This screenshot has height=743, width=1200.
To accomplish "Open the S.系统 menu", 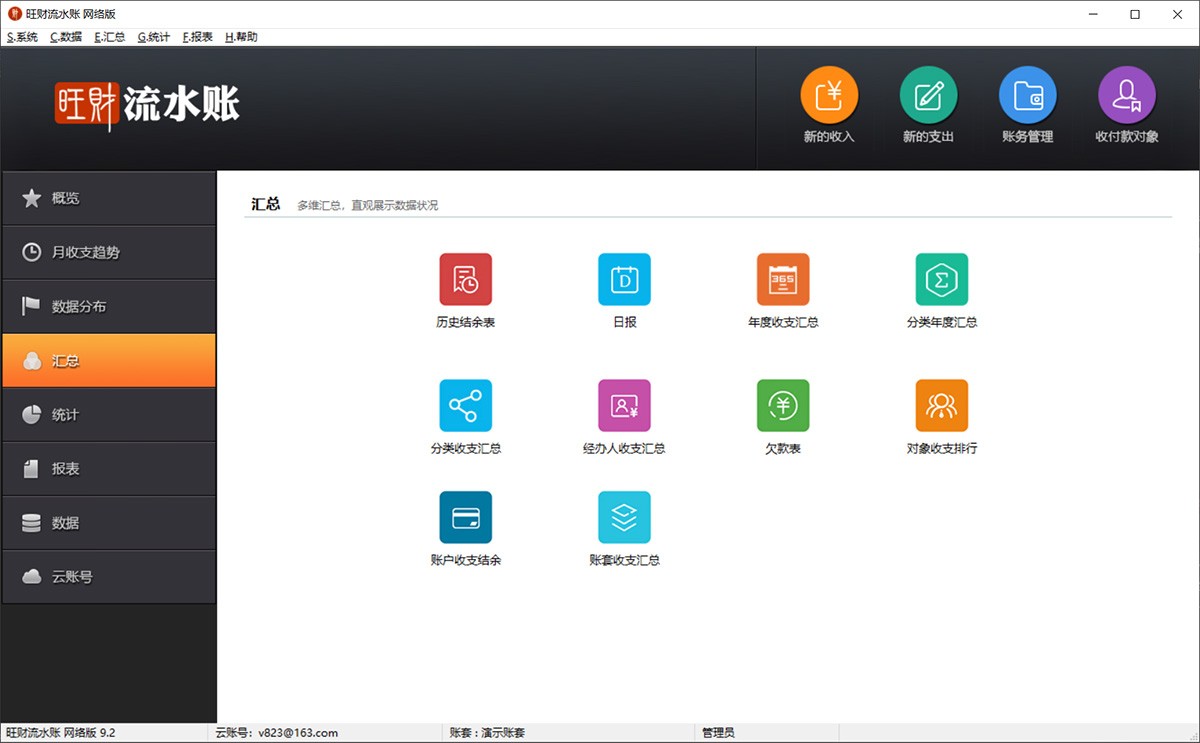I will [22, 37].
